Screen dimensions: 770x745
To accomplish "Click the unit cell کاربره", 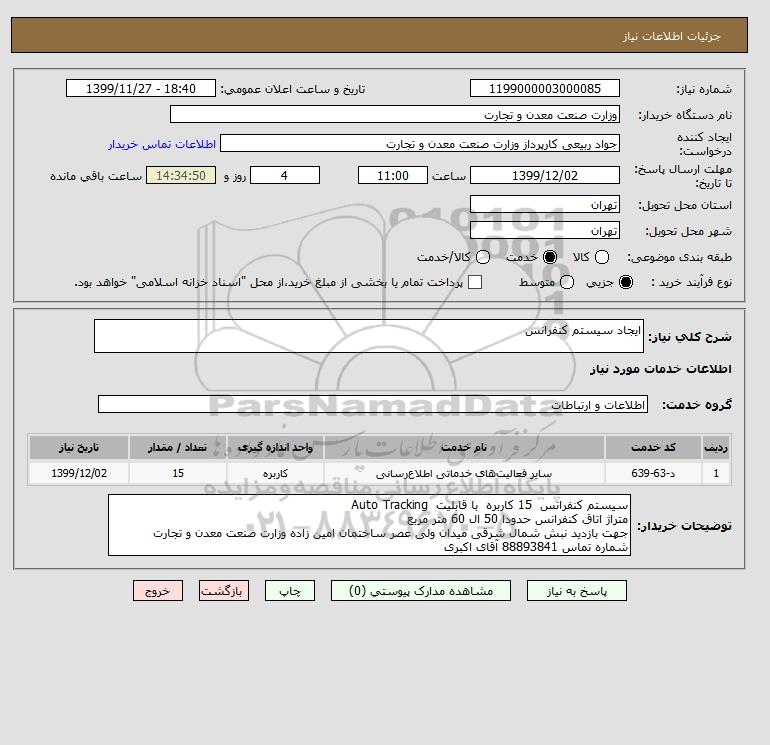I will point(275,473).
